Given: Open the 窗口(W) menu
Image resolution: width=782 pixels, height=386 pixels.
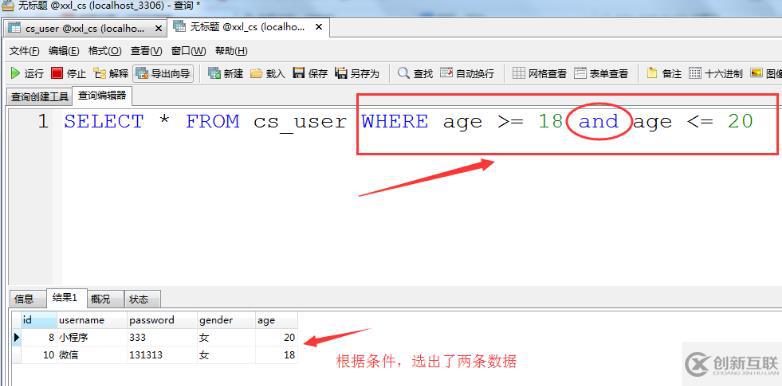Looking at the screenshot, I should [x=189, y=51].
